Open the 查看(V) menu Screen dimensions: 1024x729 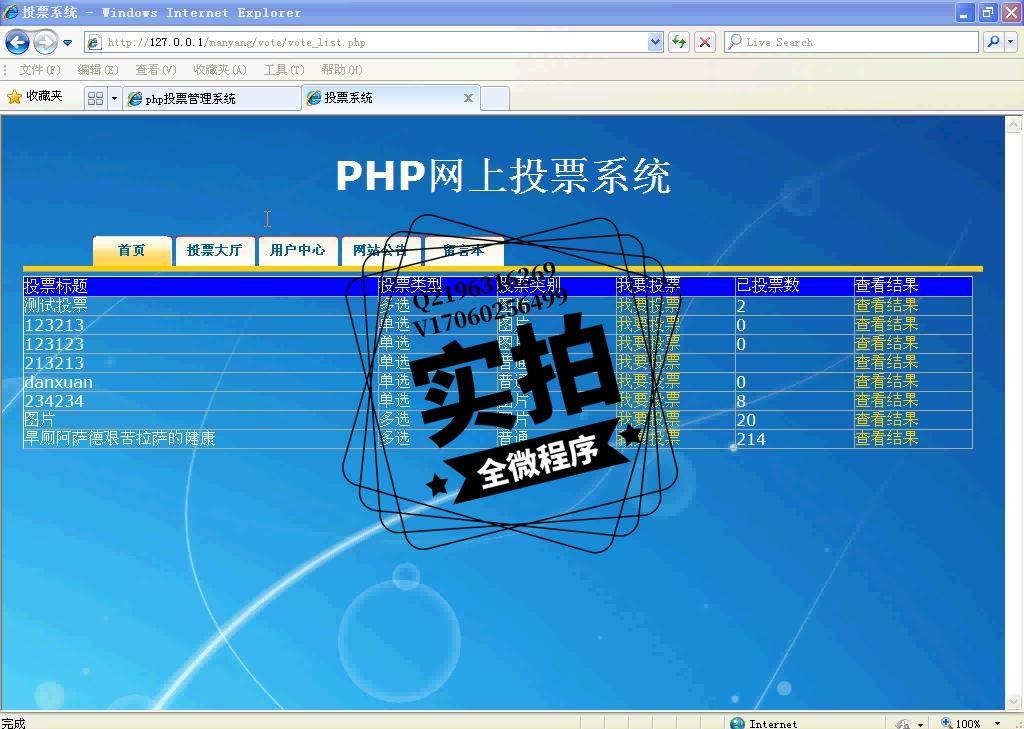coord(155,70)
